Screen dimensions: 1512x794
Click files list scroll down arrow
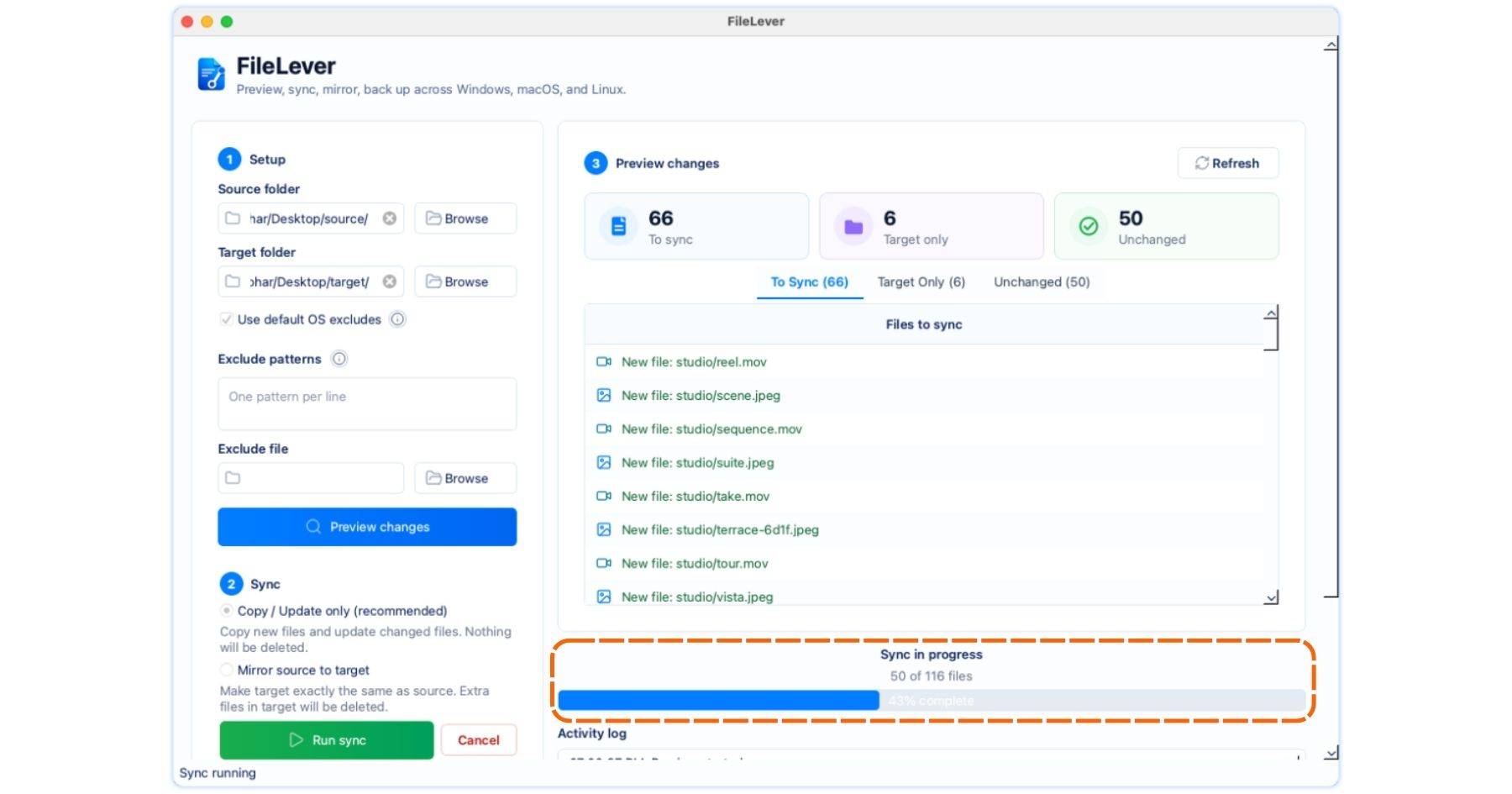point(1271,597)
